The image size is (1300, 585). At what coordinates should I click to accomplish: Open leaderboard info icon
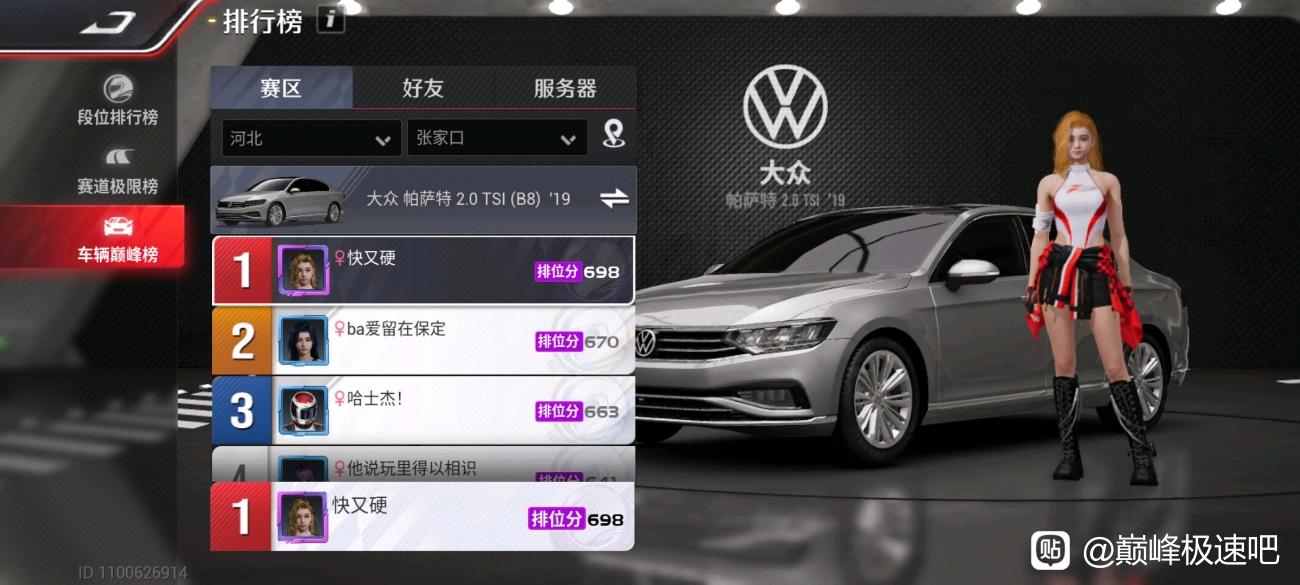click(x=330, y=19)
